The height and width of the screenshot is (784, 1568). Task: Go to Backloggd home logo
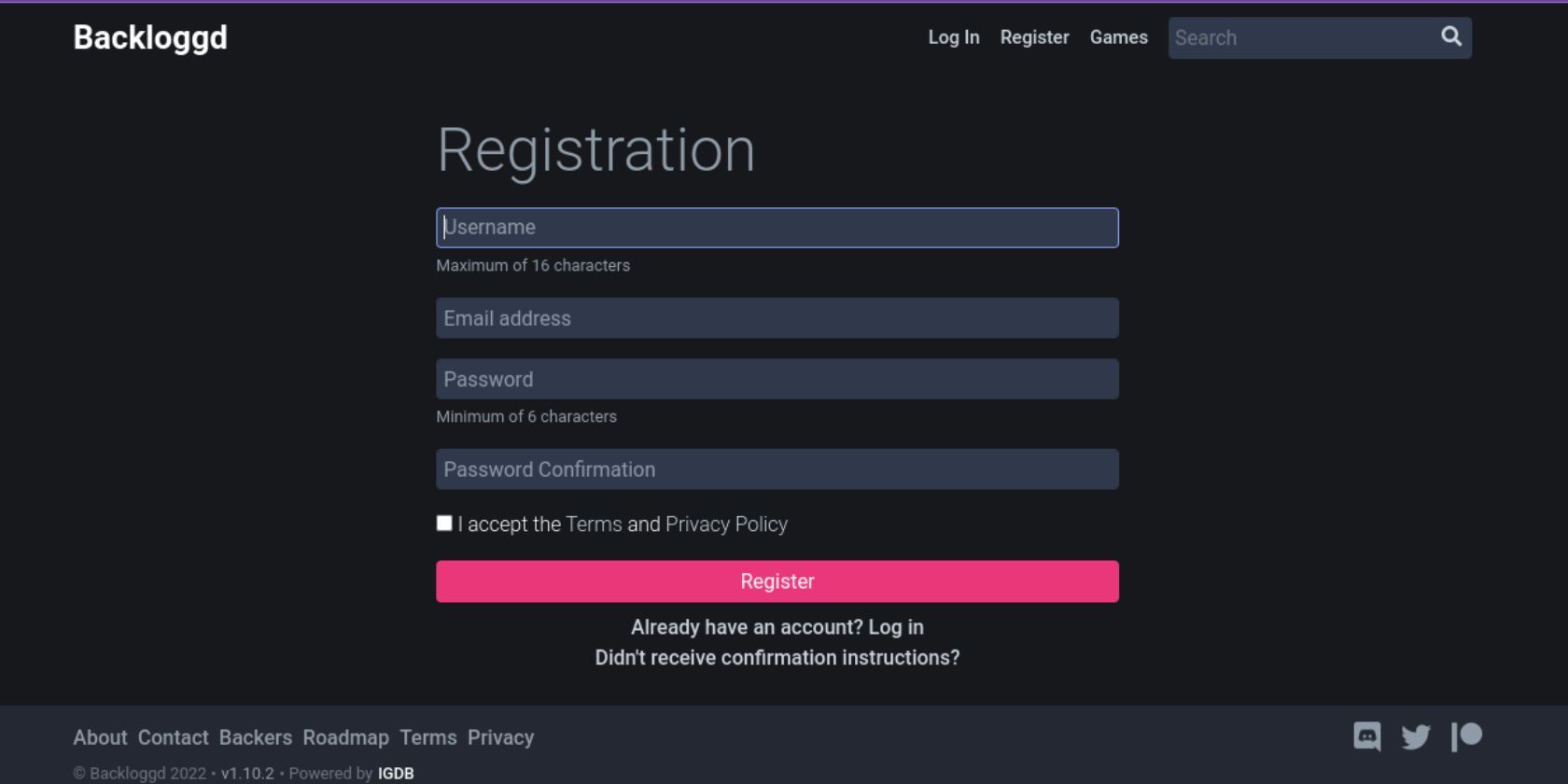[x=150, y=37]
